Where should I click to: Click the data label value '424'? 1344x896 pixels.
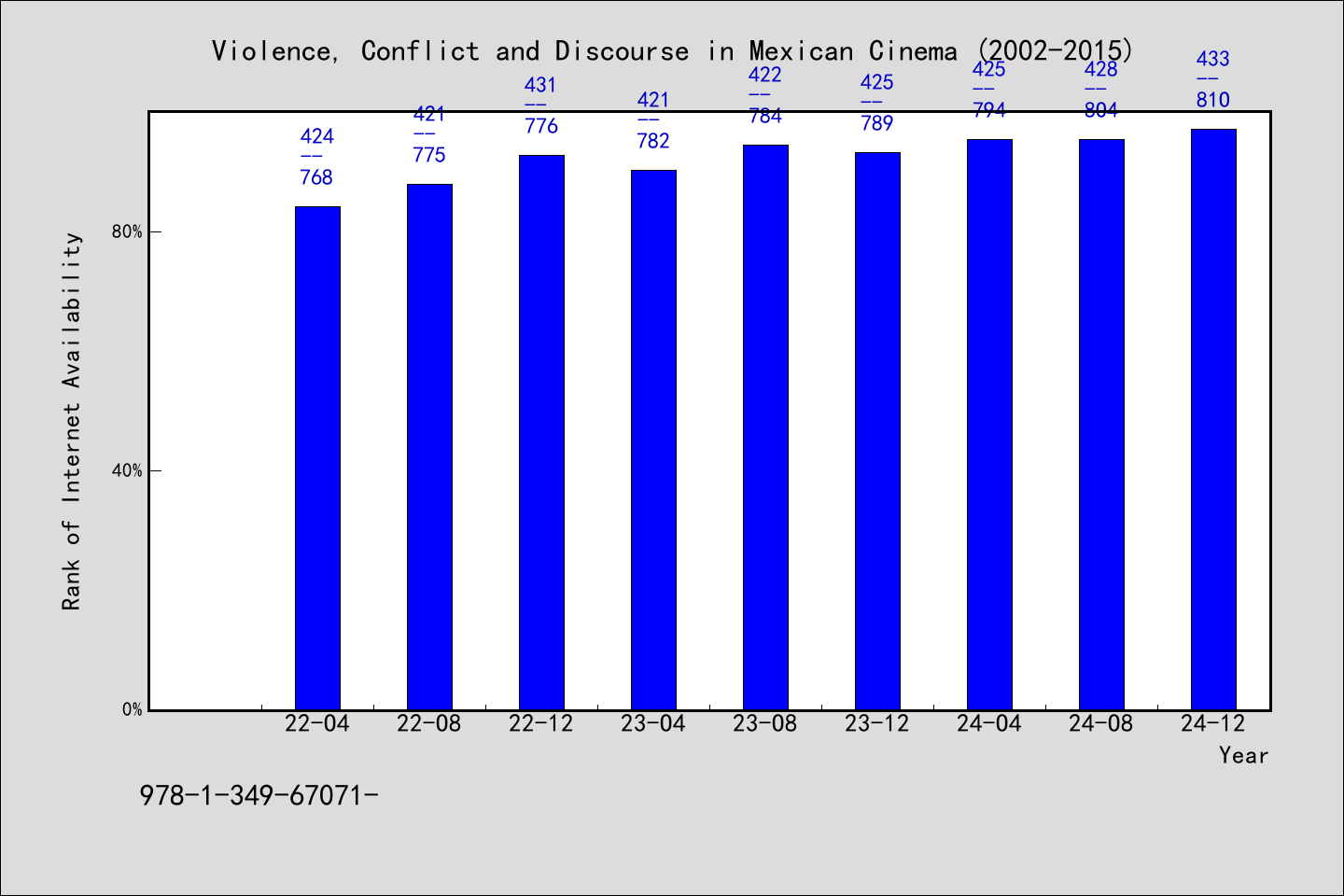(x=316, y=136)
